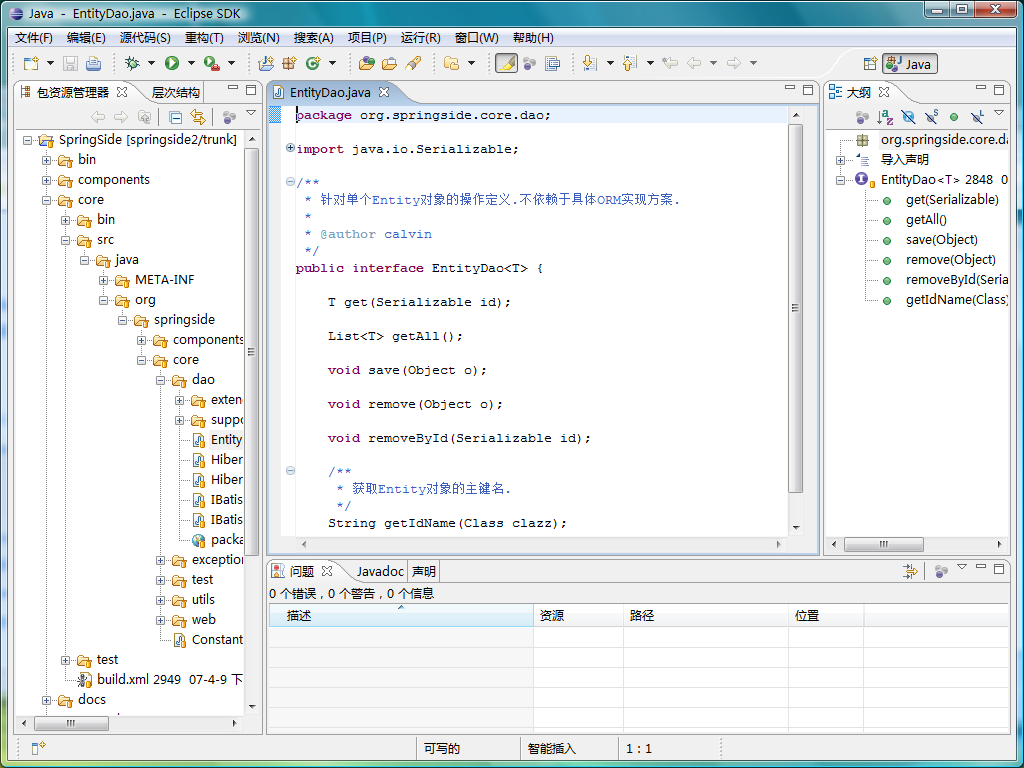Open the 重构(T) menu
The image size is (1024, 768).
[204, 38]
